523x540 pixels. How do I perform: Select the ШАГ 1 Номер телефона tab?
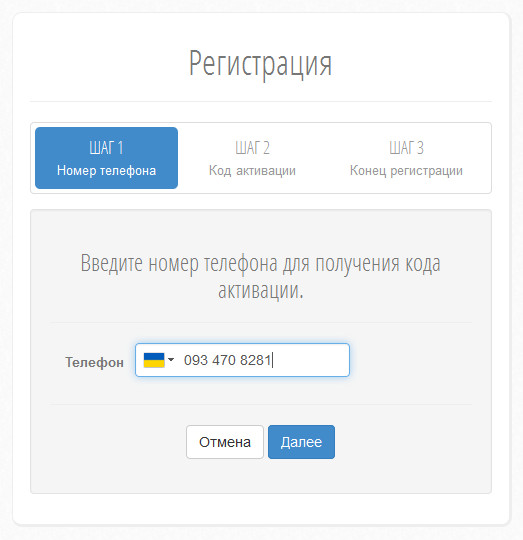[x=106, y=158]
